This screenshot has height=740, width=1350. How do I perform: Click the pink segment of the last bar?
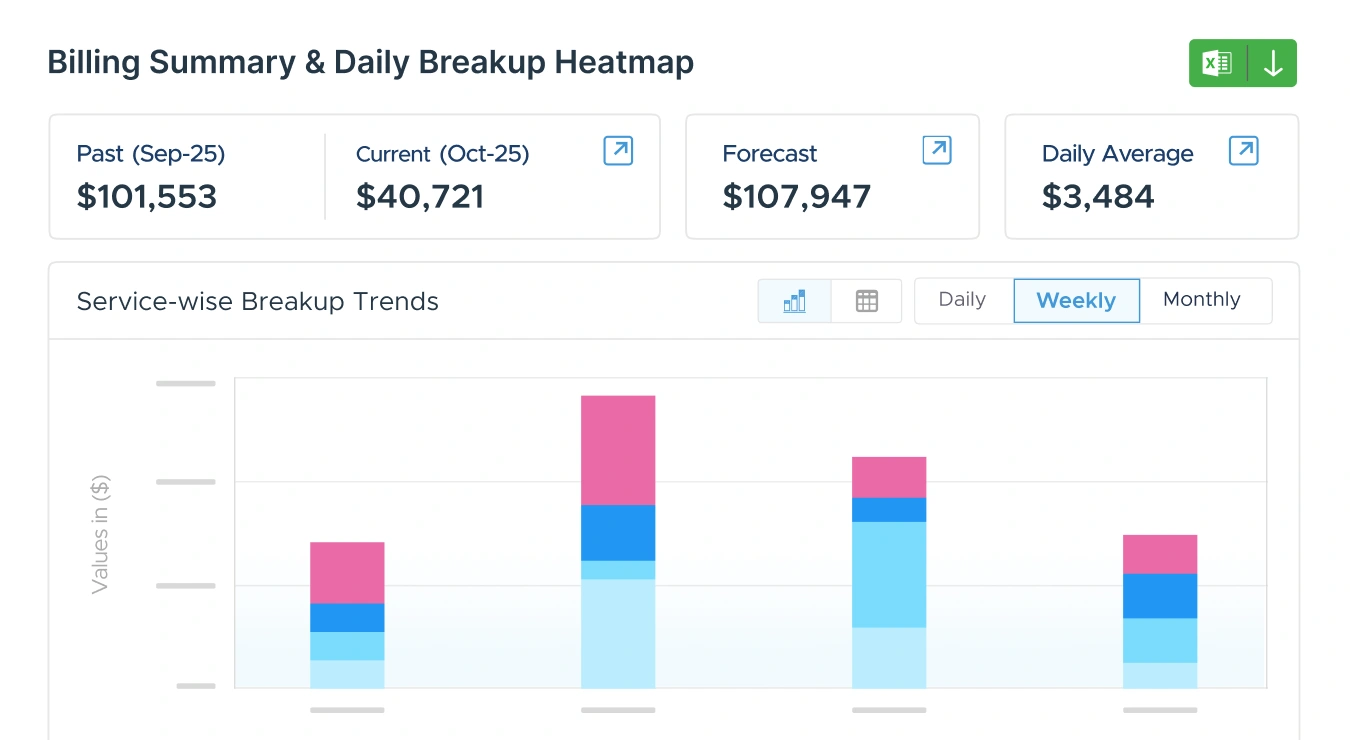pos(1160,554)
